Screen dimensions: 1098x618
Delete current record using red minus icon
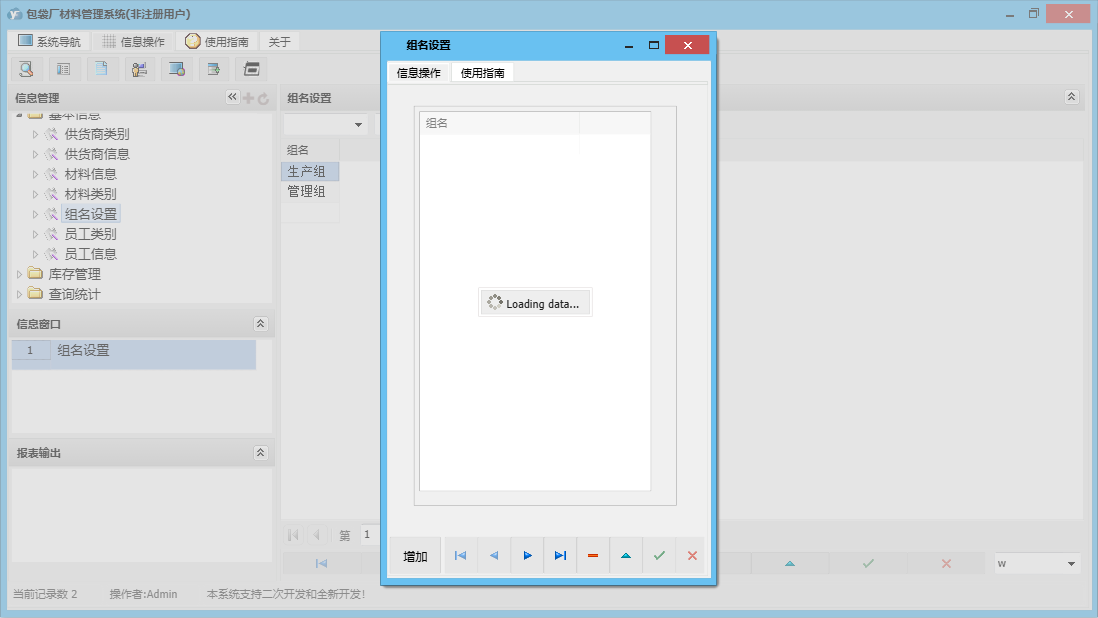(x=592, y=555)
